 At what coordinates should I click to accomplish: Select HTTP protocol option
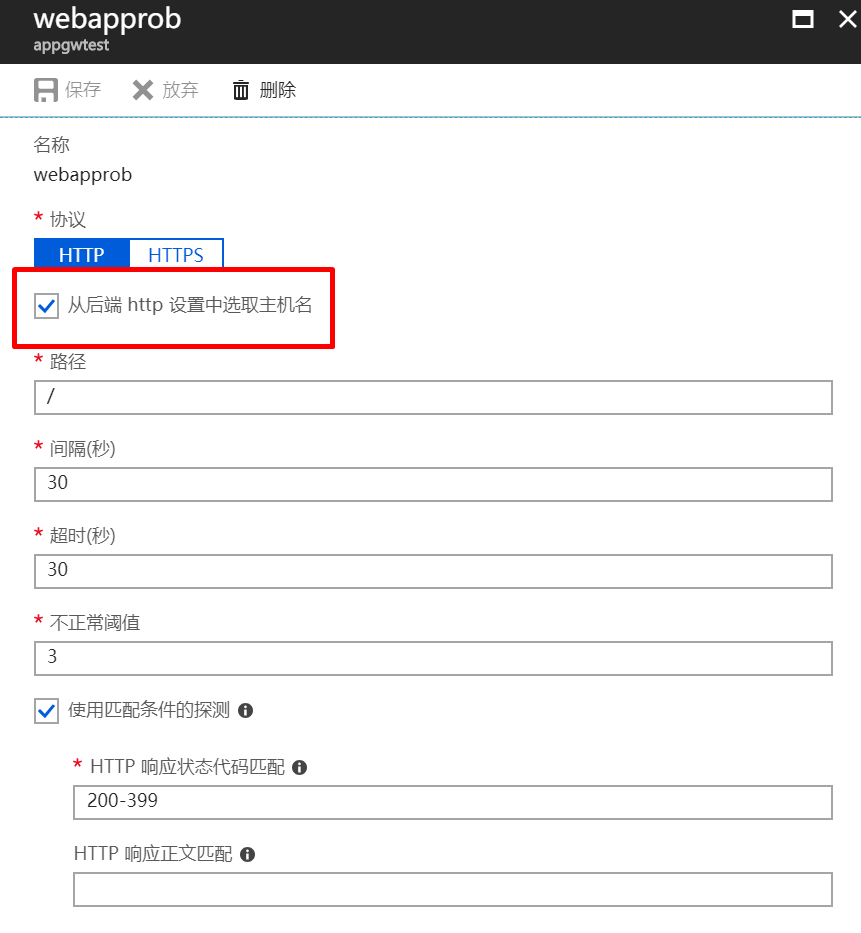82,255
